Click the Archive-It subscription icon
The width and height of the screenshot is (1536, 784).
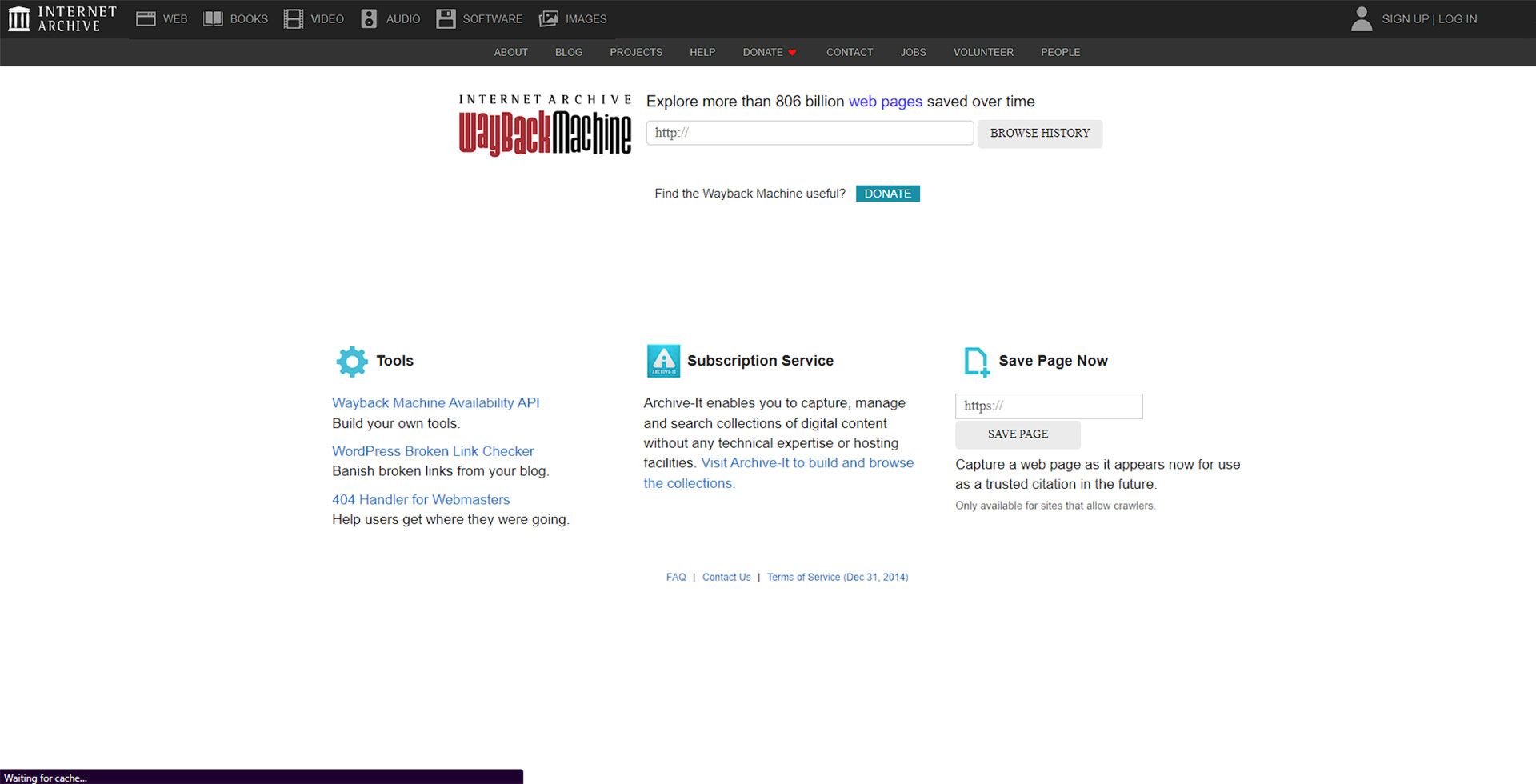point(663,361)
